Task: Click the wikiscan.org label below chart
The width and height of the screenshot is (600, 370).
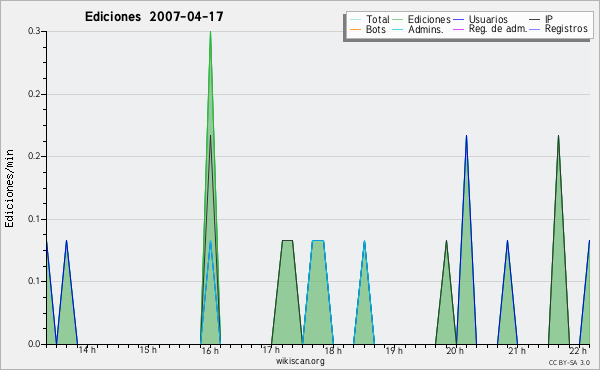Action: click(300, 361)
